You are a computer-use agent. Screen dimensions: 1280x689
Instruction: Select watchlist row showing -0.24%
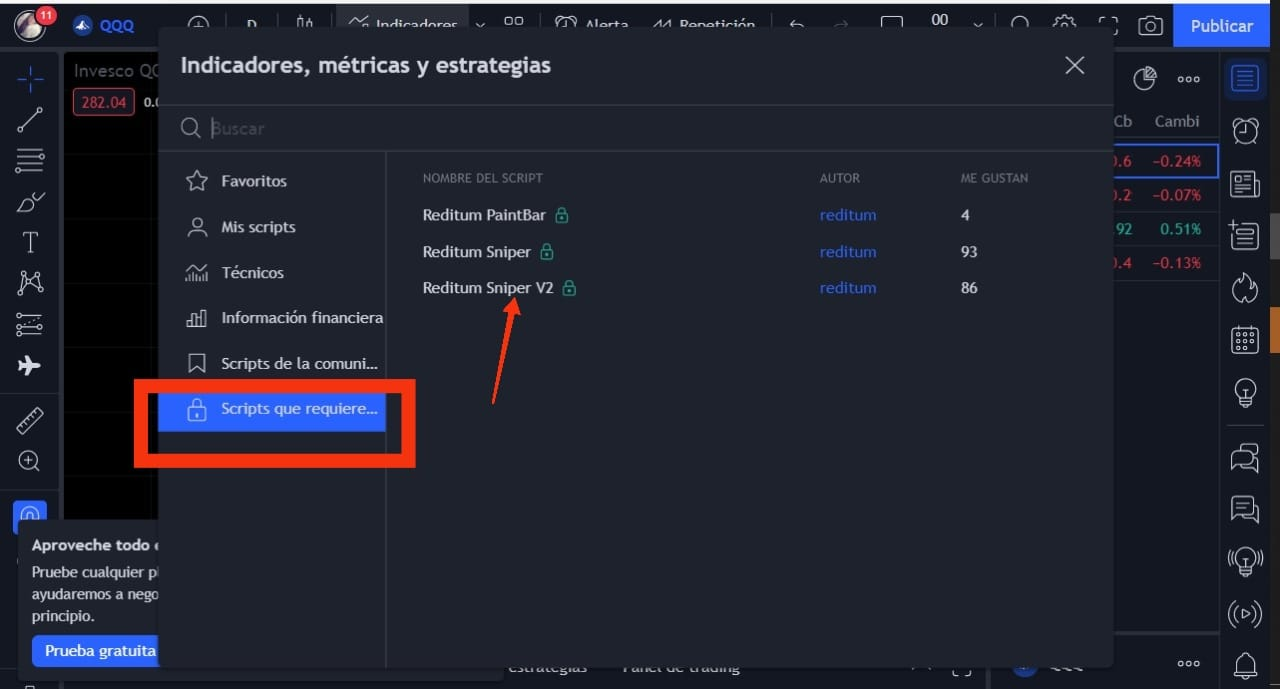pyautogui.click(x=1165, y=161)
